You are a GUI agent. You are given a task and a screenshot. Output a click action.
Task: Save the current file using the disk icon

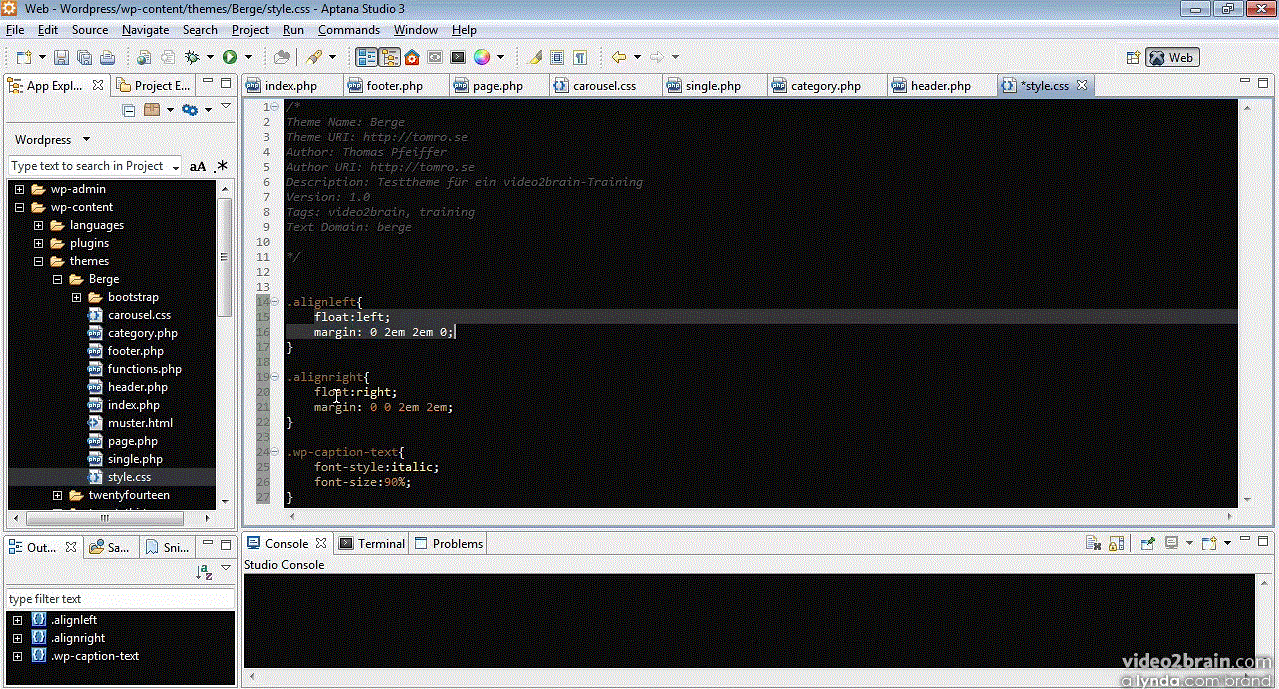pos(61,57)
